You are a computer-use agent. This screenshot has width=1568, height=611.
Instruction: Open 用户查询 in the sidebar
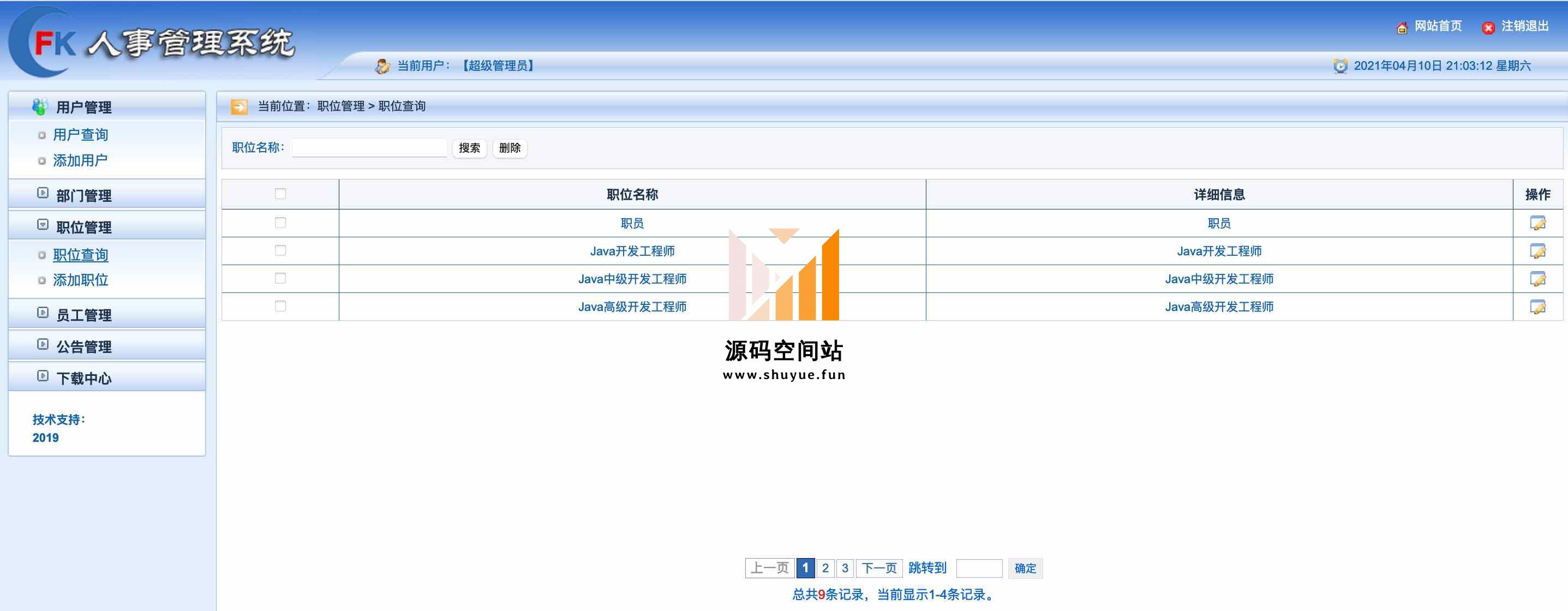[80, 135]
